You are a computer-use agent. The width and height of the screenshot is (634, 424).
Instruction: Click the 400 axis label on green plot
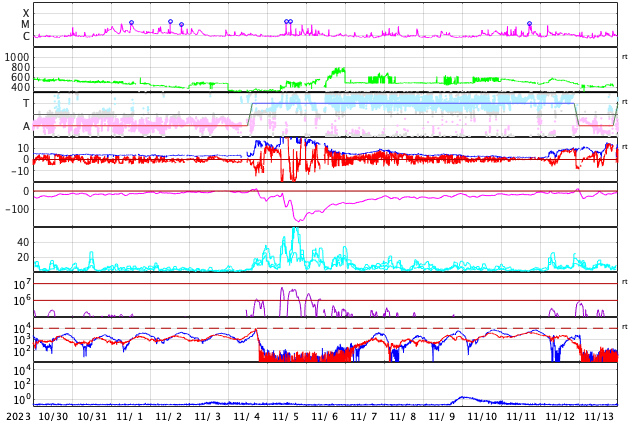tap(20, 87)
